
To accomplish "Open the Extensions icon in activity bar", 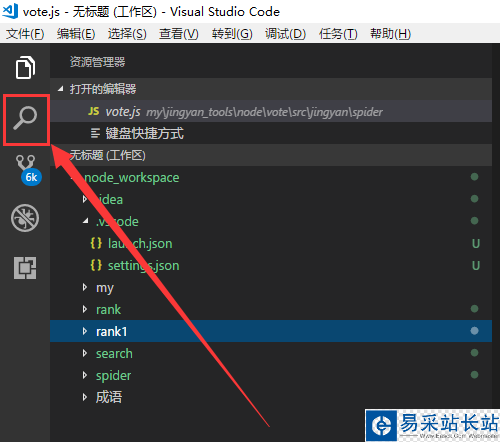I will click(x=25, y=268).
